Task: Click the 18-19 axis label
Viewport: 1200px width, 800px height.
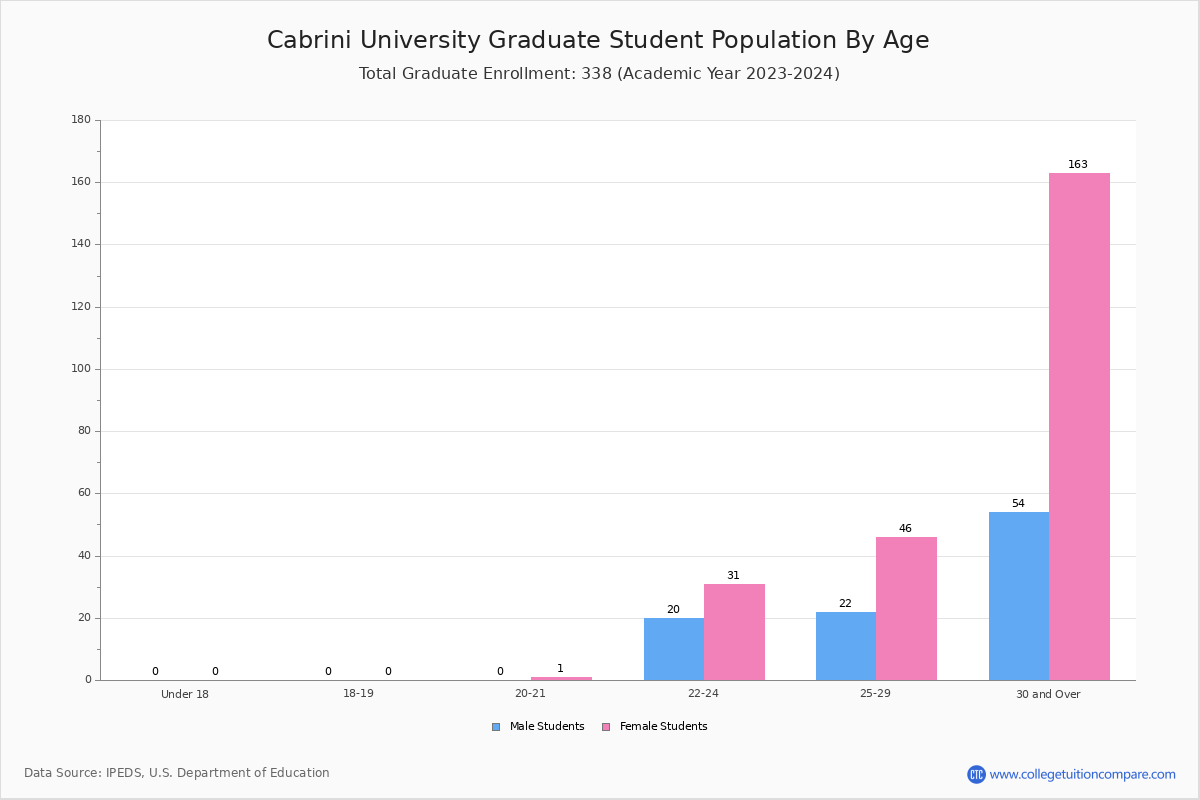Action: [x=358, y=693]
